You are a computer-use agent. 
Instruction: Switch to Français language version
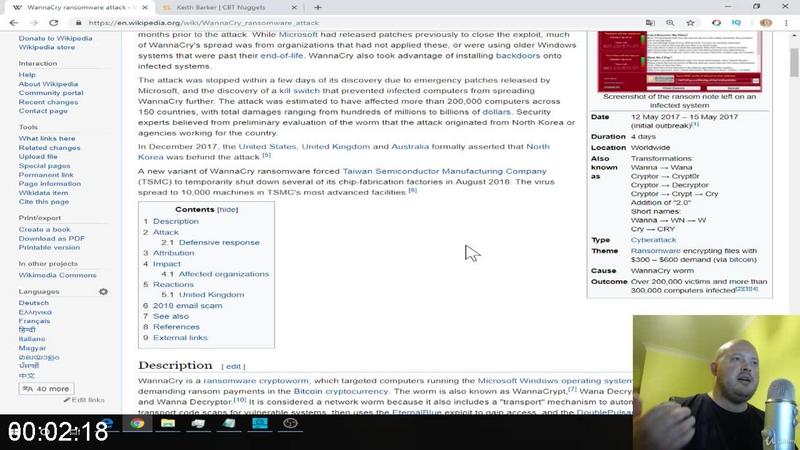click(34, 321)
